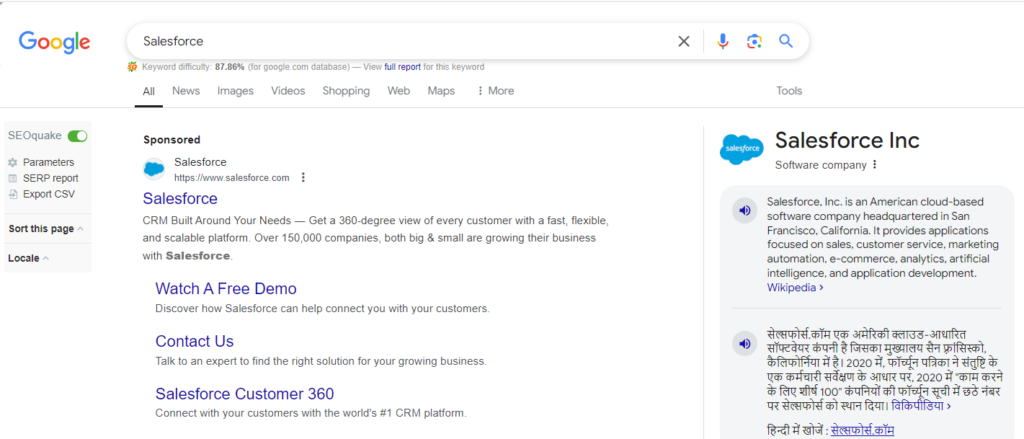
Task: Switch to the Web tab
Action: (398, 91)
